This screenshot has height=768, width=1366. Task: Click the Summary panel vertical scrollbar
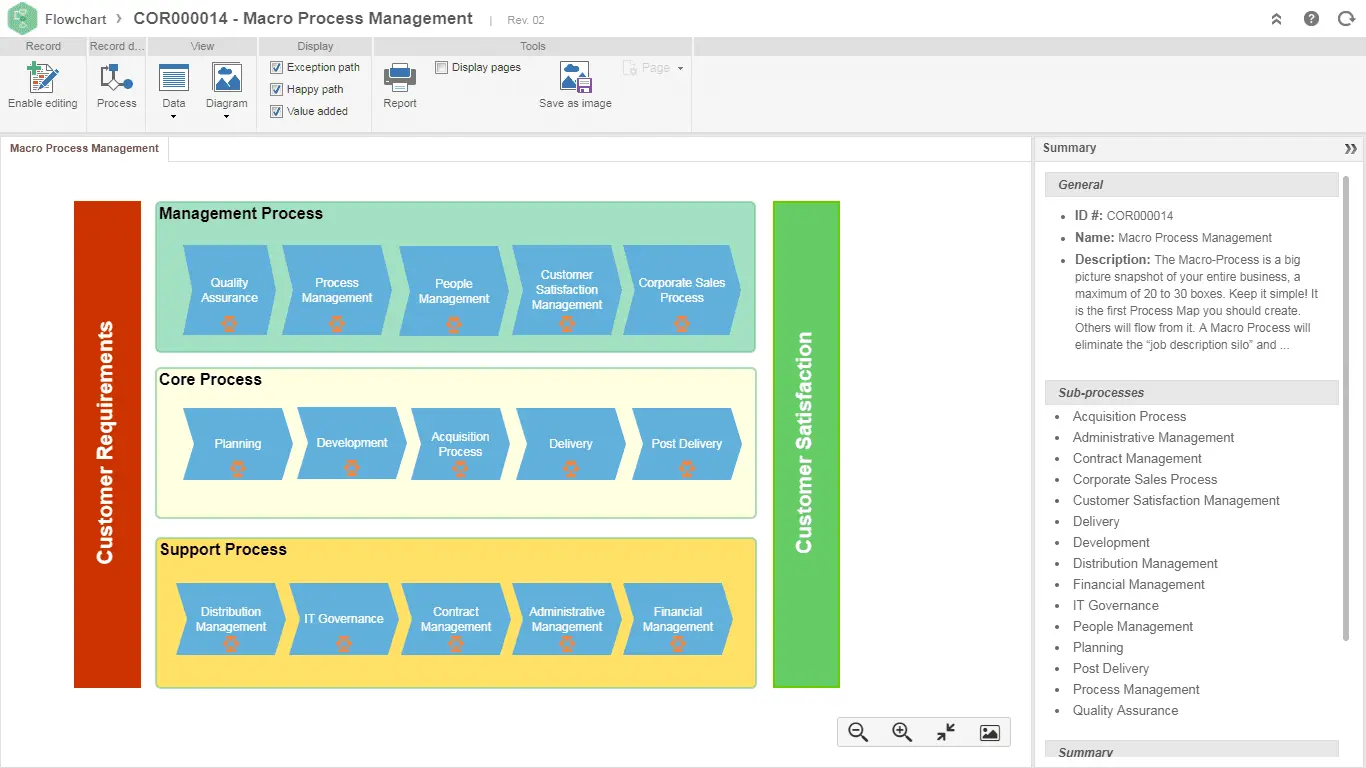tap(1346, 400)
